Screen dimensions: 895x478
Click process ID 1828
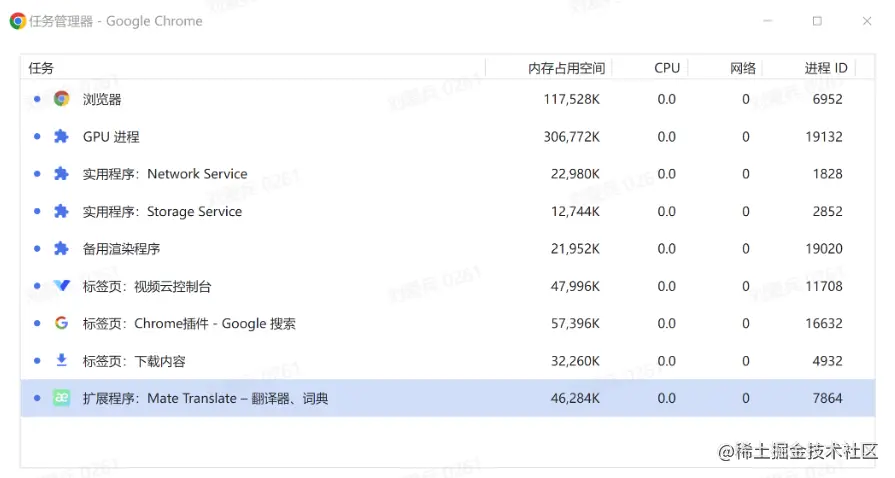[828, 174]
